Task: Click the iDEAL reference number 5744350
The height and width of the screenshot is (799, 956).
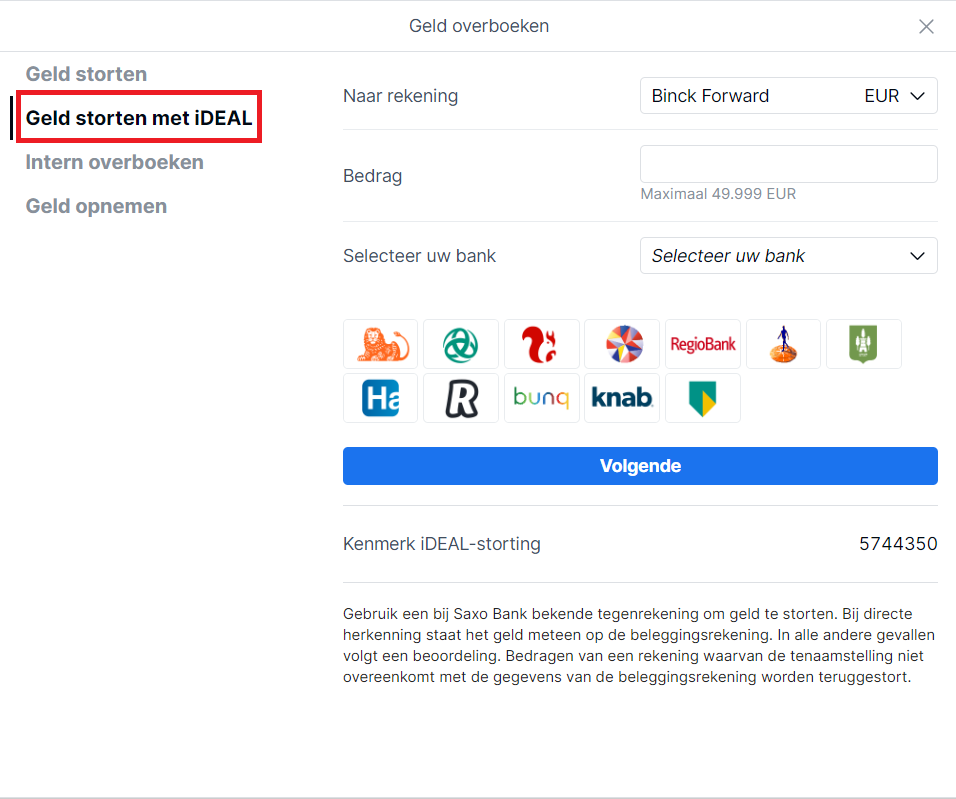Action: [898, 543]
